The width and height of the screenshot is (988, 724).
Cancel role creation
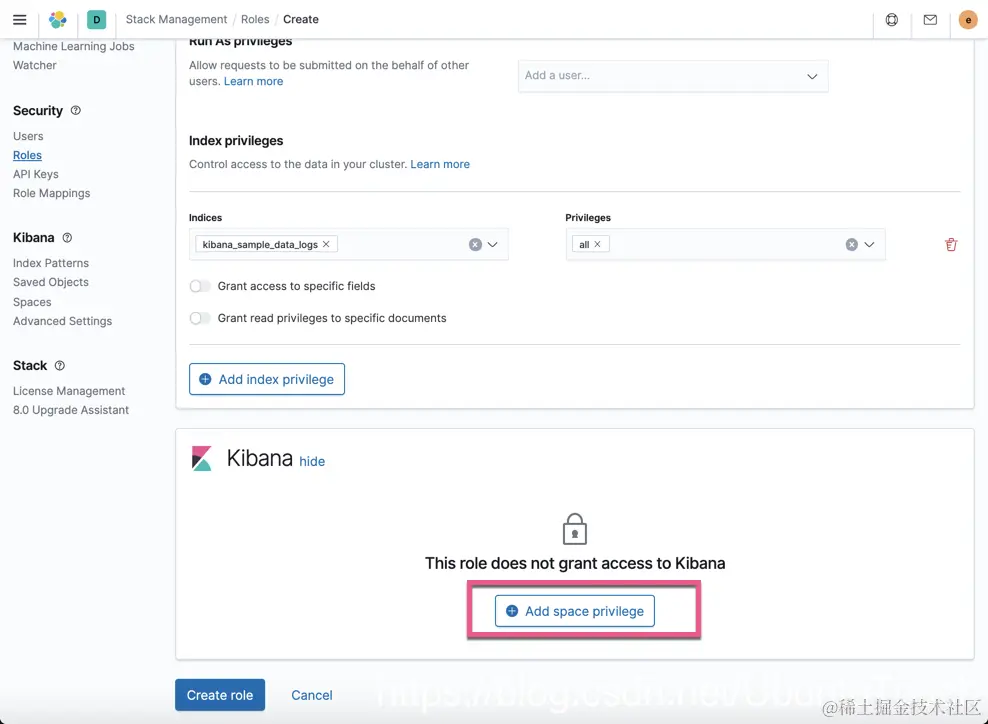(x=312, y=695)
